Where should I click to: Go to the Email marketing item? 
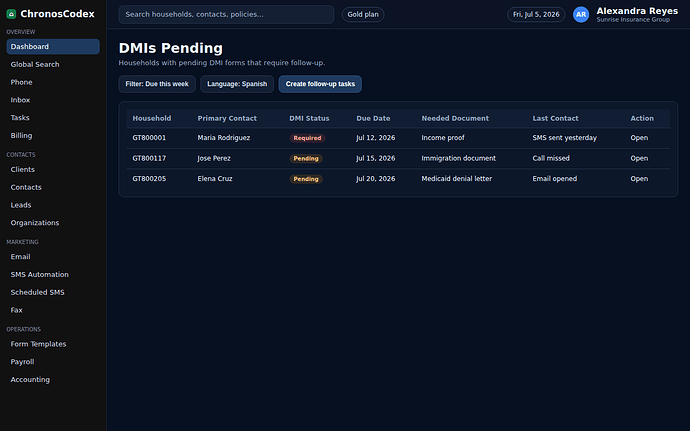point(53,257)
